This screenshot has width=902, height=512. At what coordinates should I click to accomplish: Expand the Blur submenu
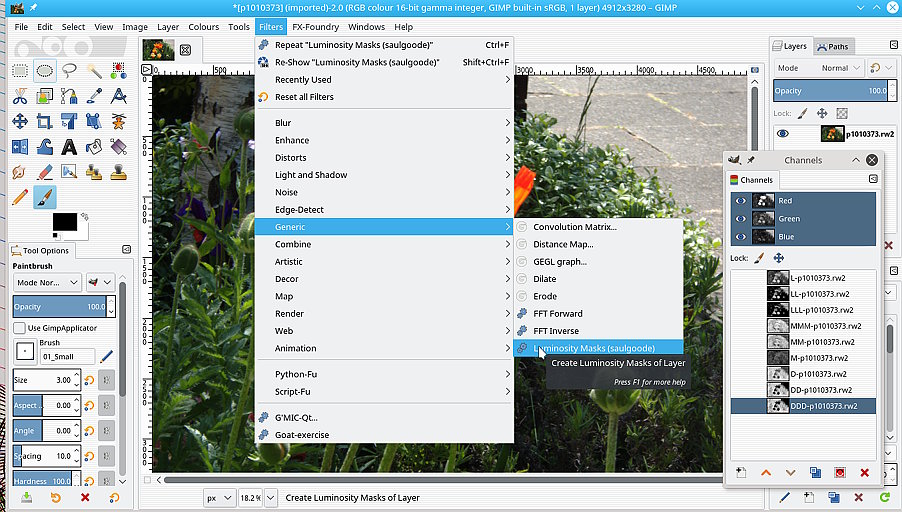(384, 123)
